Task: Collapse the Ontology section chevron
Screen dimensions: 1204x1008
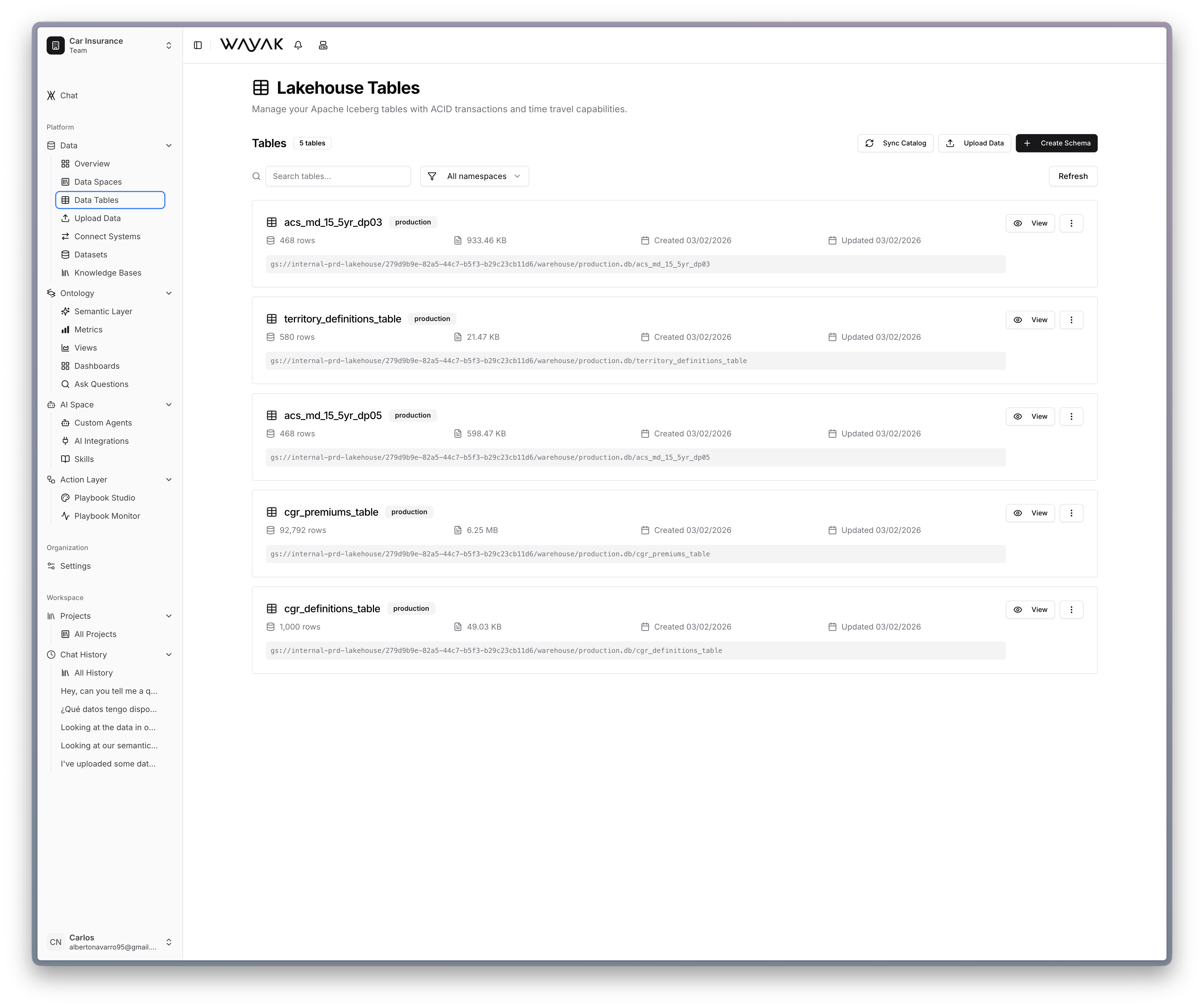Action: 169,293
